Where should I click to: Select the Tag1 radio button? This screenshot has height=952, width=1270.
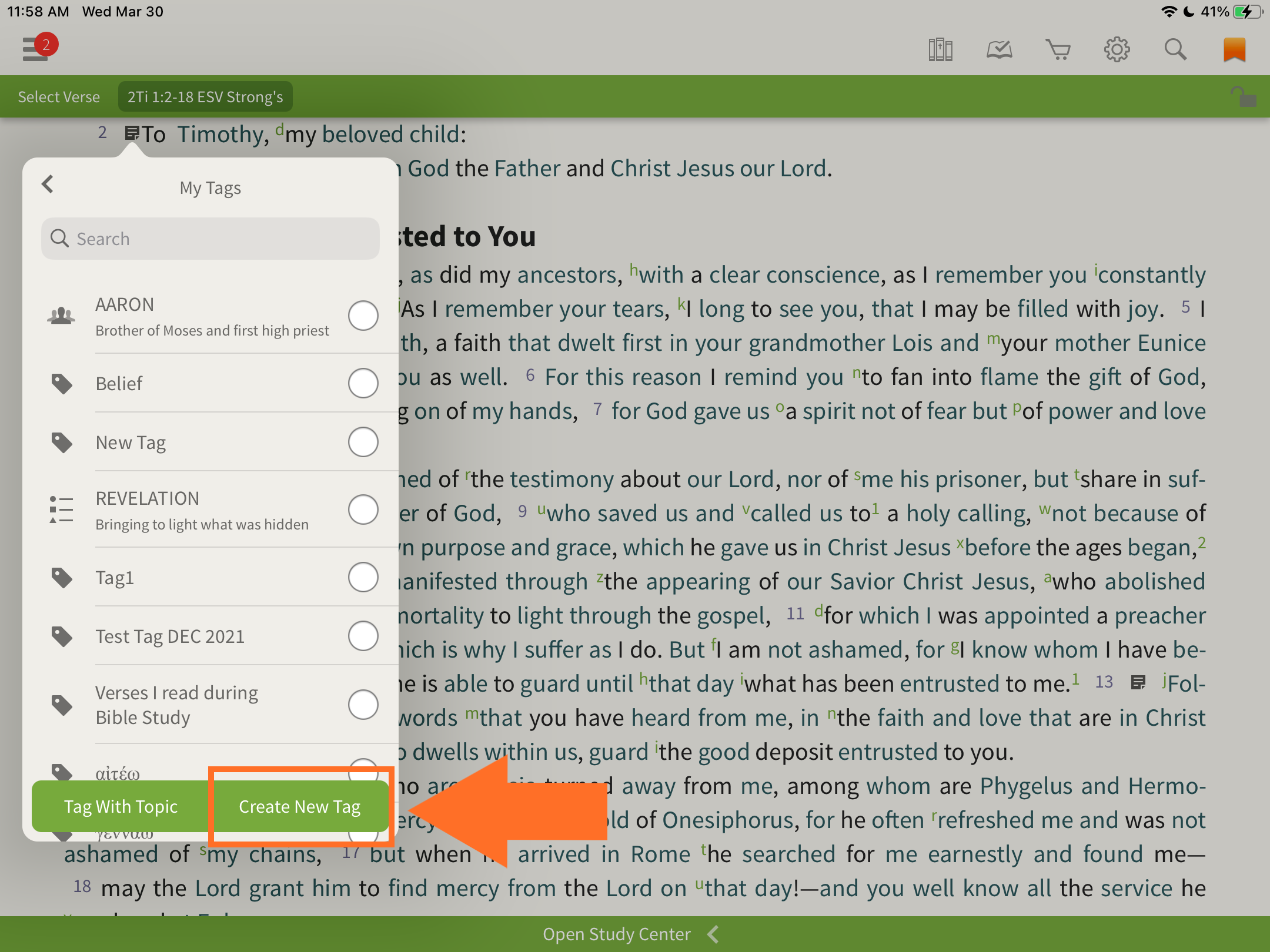click(x=363, y=577)
